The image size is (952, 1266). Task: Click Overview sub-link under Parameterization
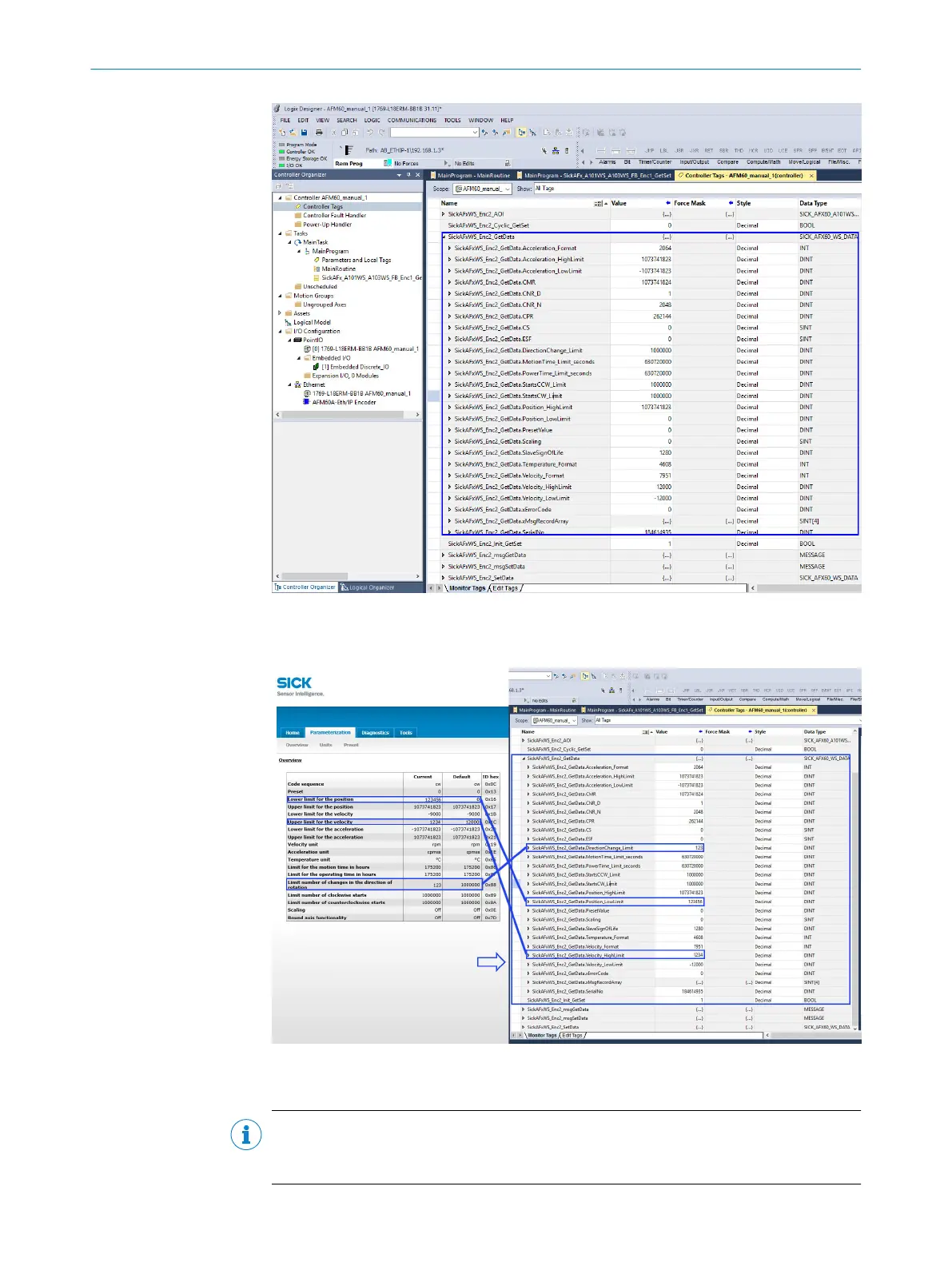(x=297, y=745)
